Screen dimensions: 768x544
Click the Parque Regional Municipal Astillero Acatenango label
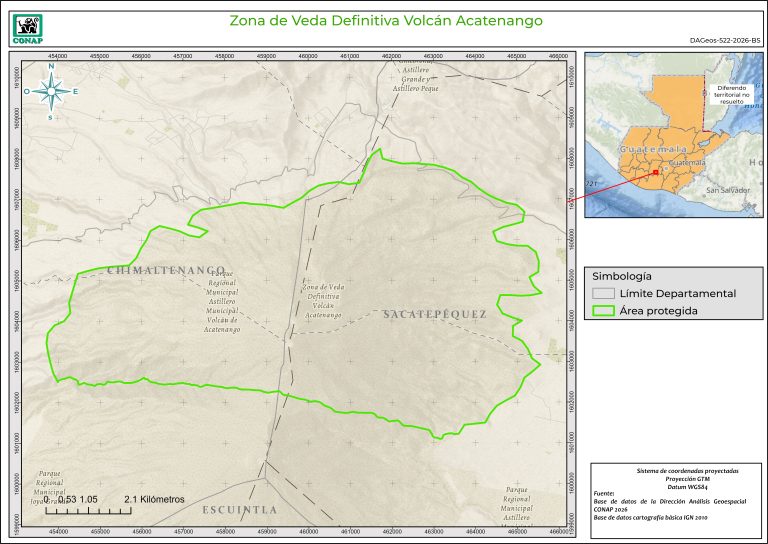point(221,301)
